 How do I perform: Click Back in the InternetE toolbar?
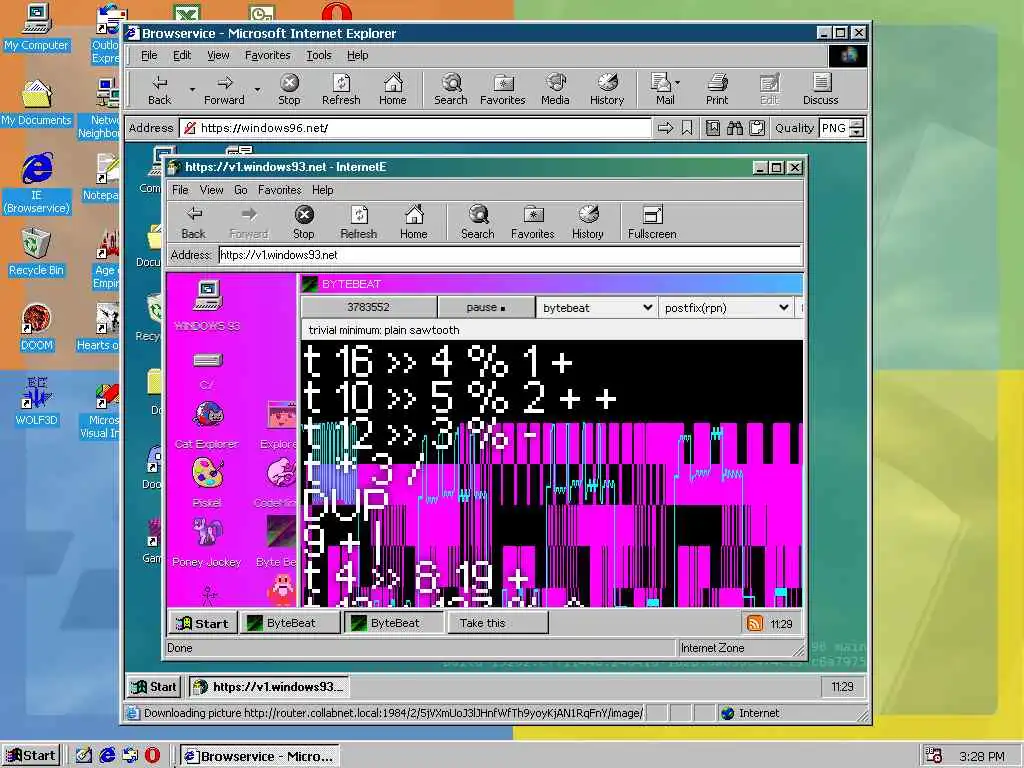[x=193, y=223]
